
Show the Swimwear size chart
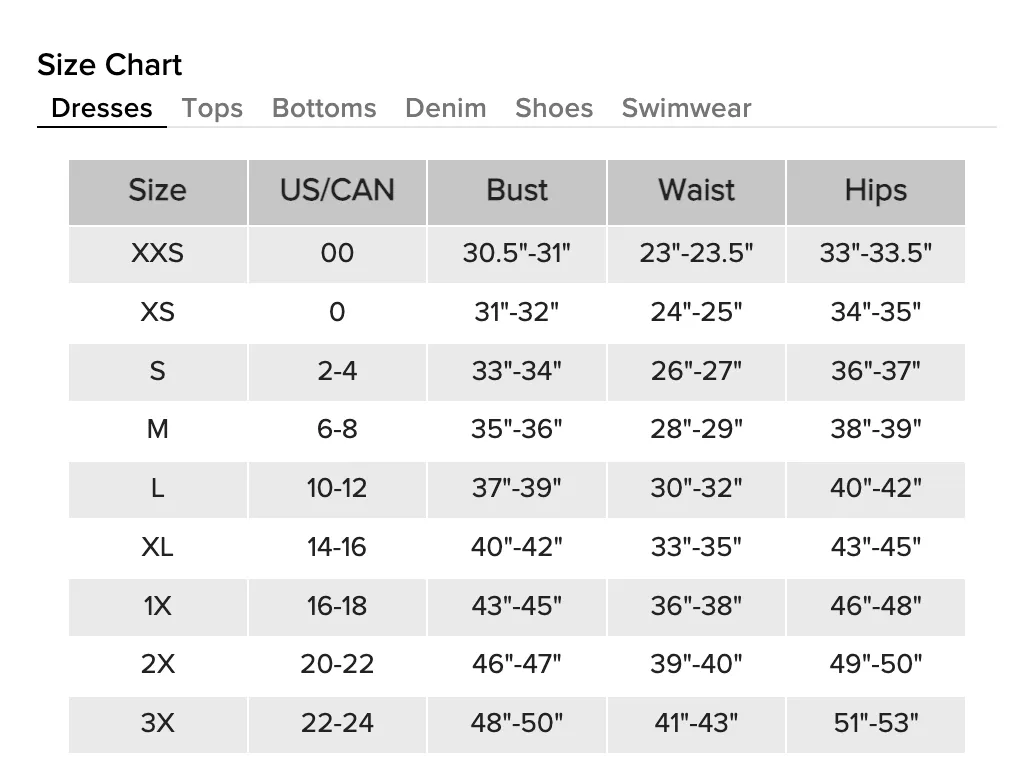[x=687, y=108]
